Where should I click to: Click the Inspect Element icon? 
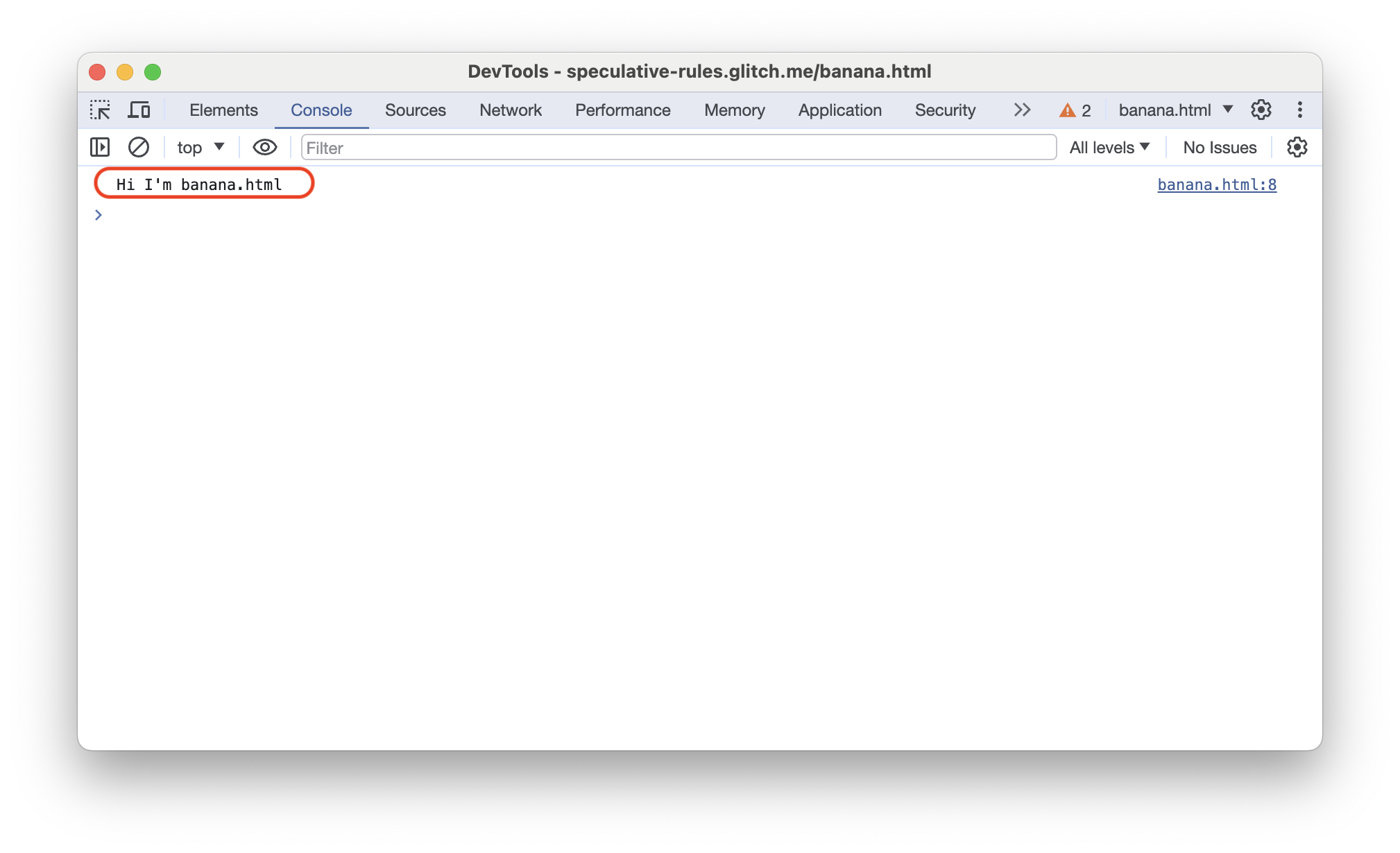(101, 110)
